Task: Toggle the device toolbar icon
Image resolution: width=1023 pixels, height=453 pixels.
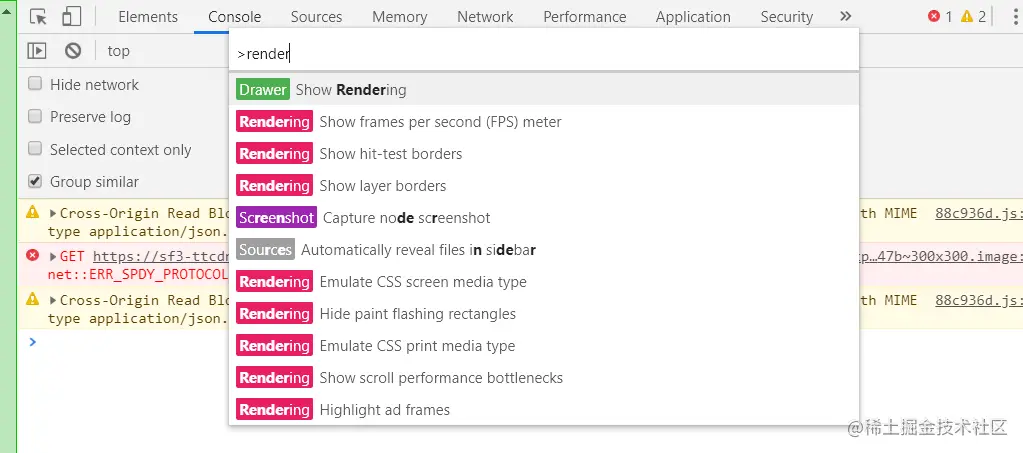Action: [71, 17]
